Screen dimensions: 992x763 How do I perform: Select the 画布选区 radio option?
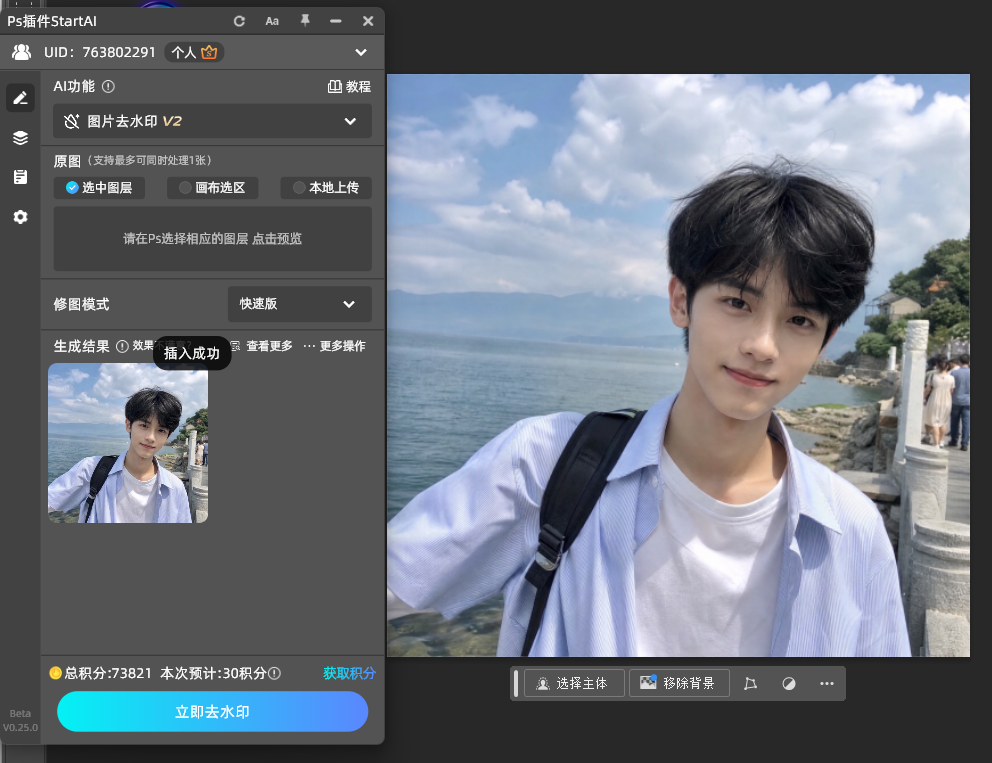pos(212,188)
